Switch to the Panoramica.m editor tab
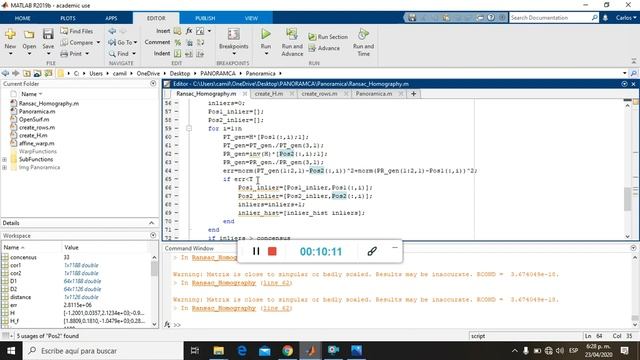 tap(374, 94)
